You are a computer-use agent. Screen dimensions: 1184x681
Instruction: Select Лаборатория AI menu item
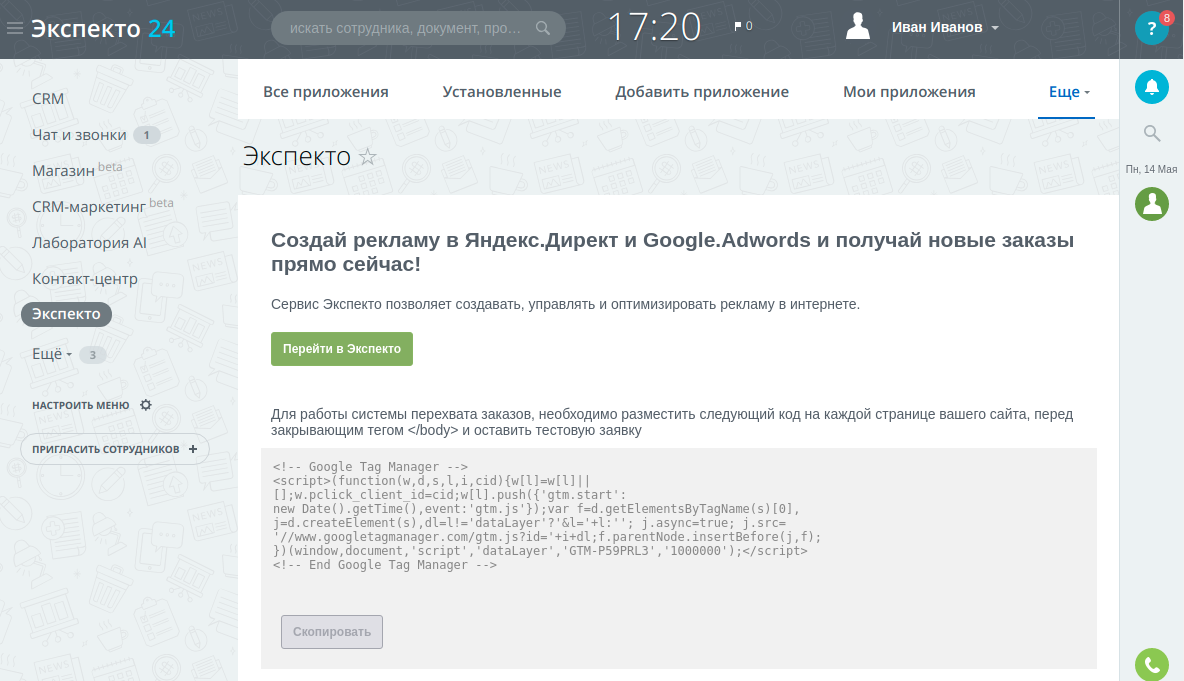pyautogui.click(x=89, y=243)
